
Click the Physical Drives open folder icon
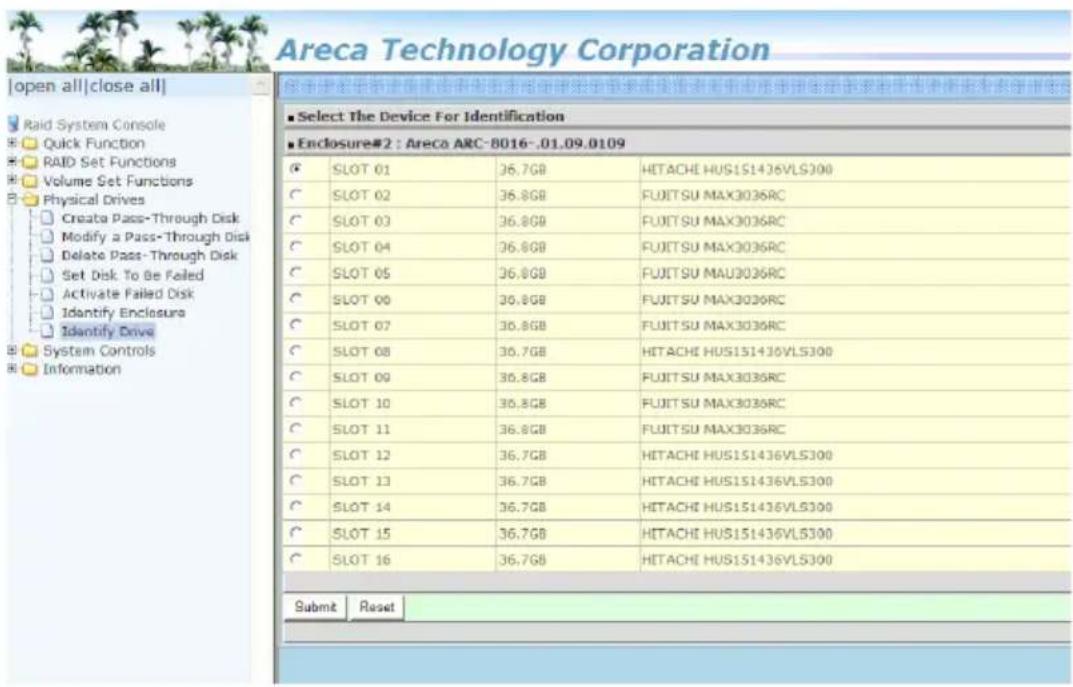[30, 200]
